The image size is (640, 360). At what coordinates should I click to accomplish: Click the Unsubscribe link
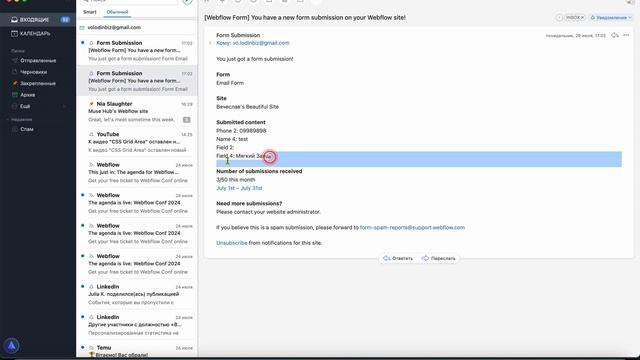[231, 243]
